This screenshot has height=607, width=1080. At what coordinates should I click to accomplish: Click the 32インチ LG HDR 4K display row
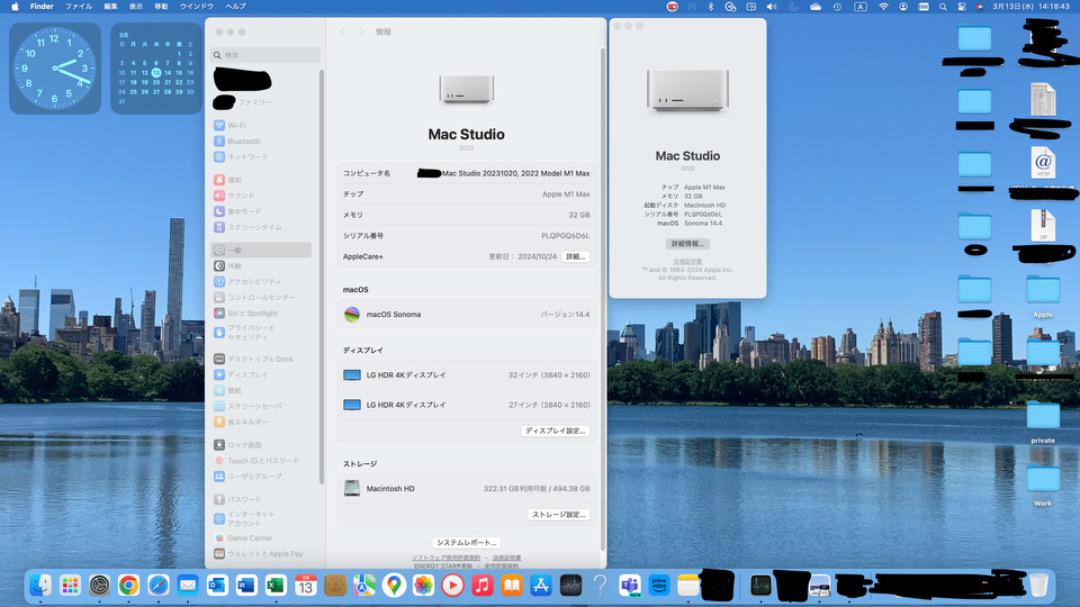click(466, 375)
